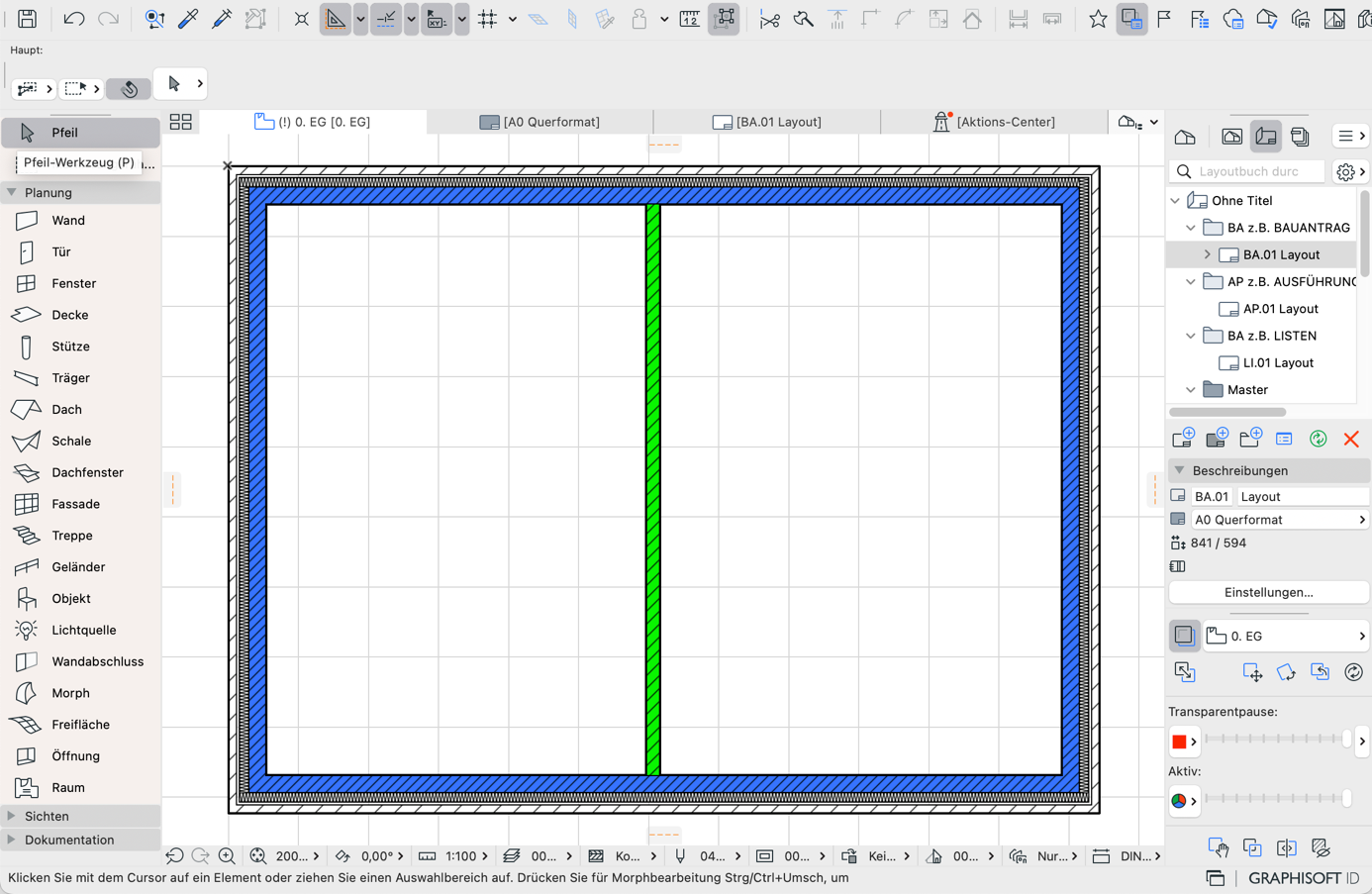The image size is (1372, 894).
Task: Switch to the Aktions-Center tab
Action: coord(994,122)
